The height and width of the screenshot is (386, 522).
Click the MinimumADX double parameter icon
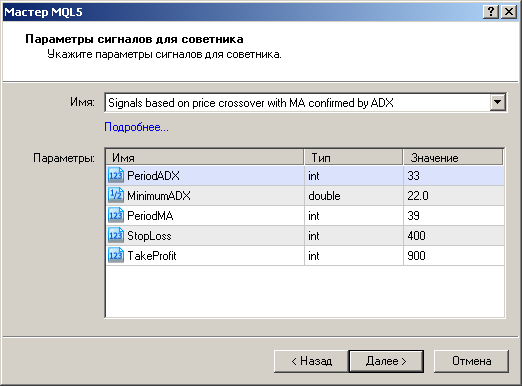(x=116, y=195)
